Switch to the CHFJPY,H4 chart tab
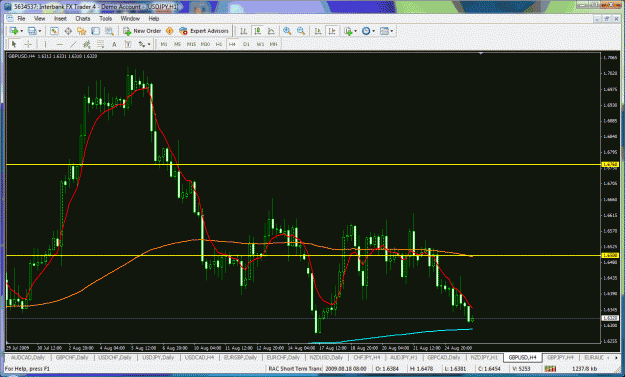 click(x=367, y=357)
